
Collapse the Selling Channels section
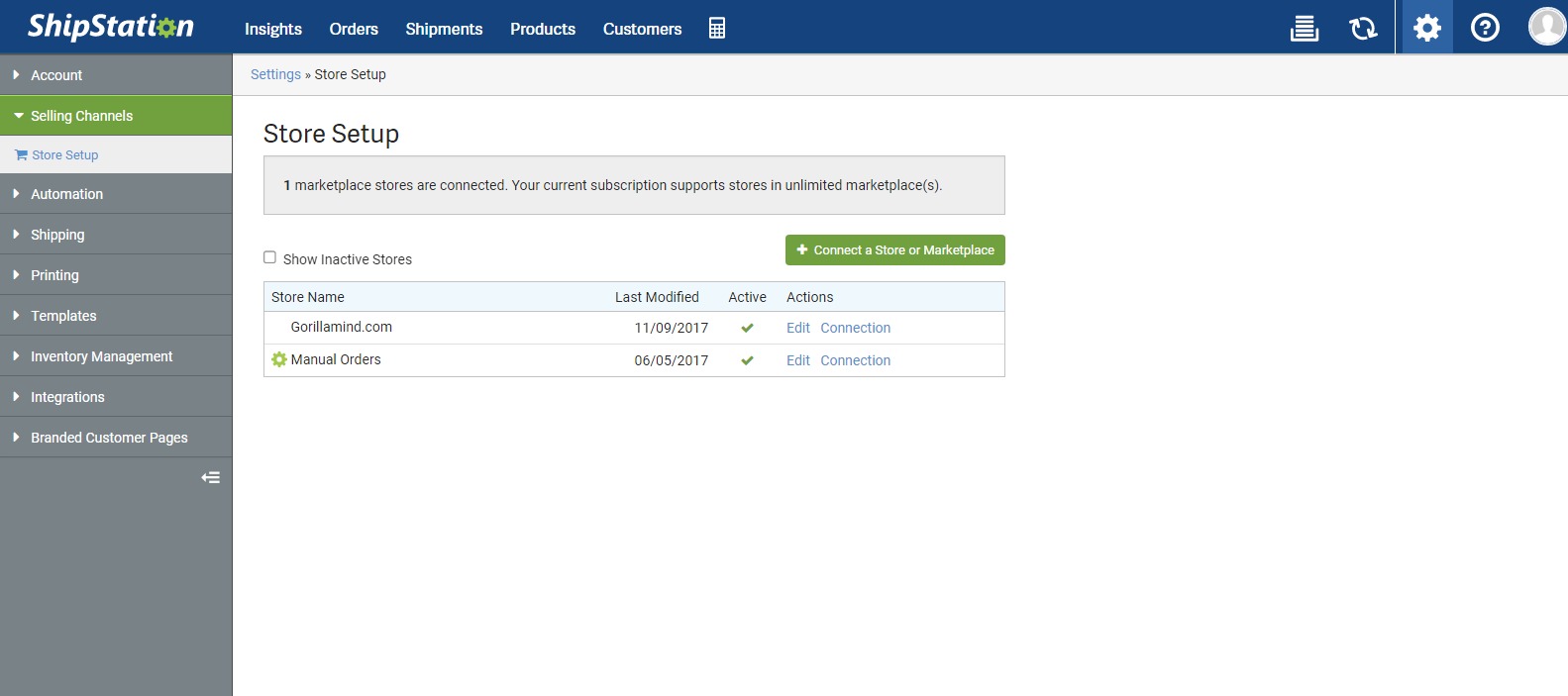[81, 116]
